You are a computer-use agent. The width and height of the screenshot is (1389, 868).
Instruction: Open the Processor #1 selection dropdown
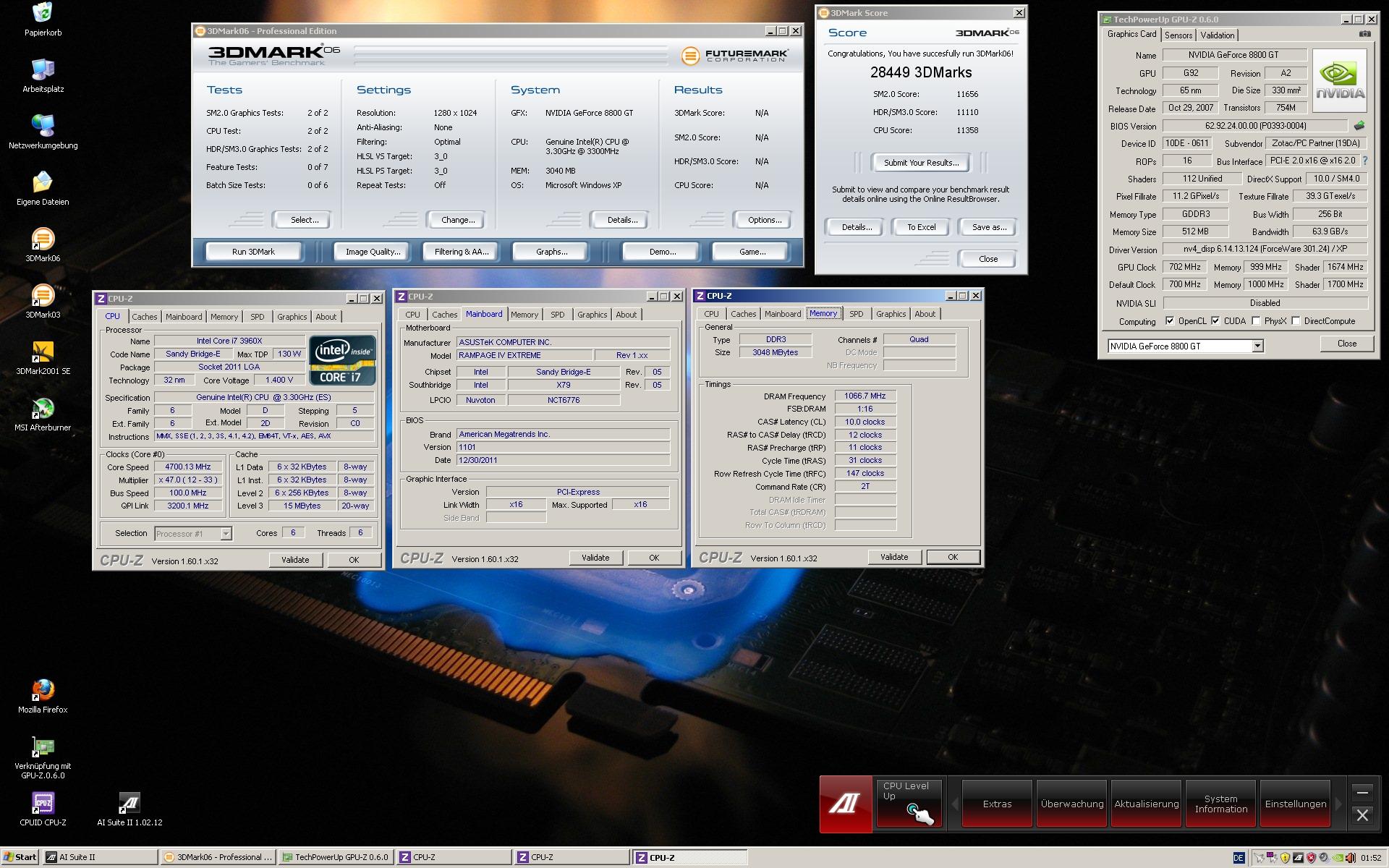(226, 534)
